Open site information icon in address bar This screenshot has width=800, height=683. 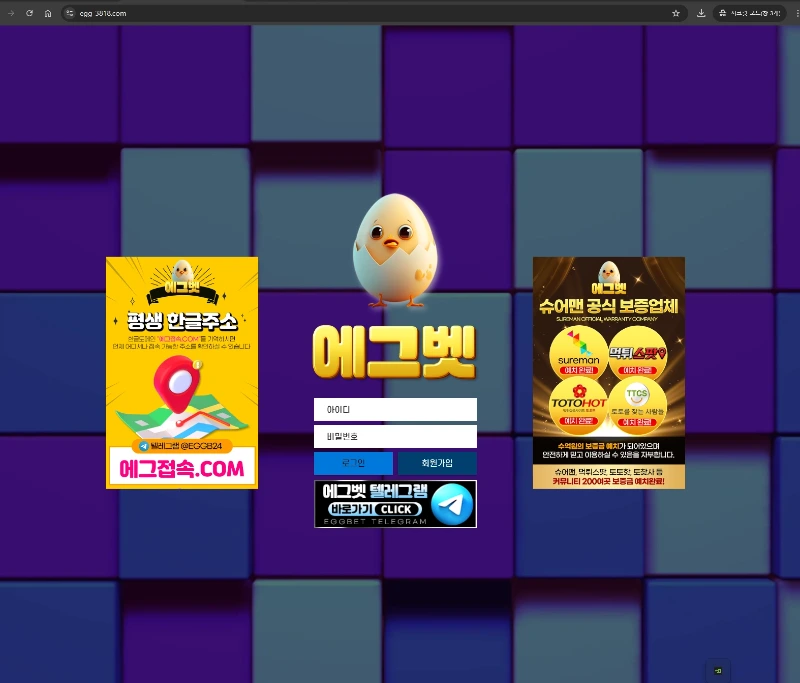pos(70,13)
